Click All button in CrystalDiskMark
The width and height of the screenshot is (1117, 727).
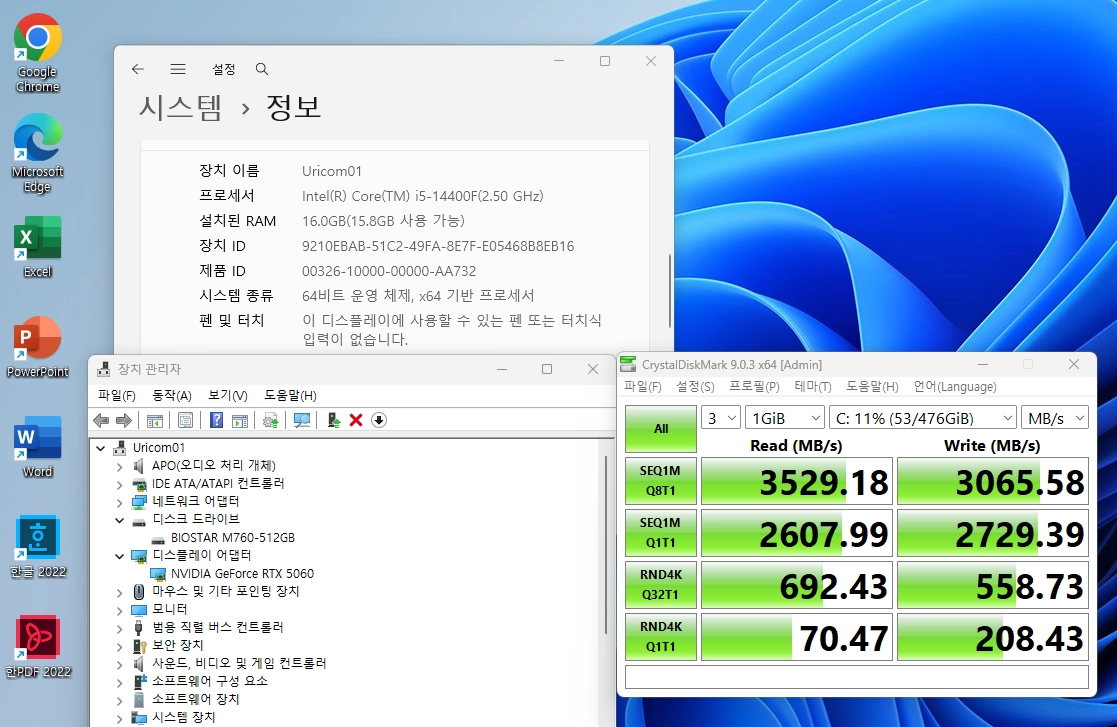[660, 429]
